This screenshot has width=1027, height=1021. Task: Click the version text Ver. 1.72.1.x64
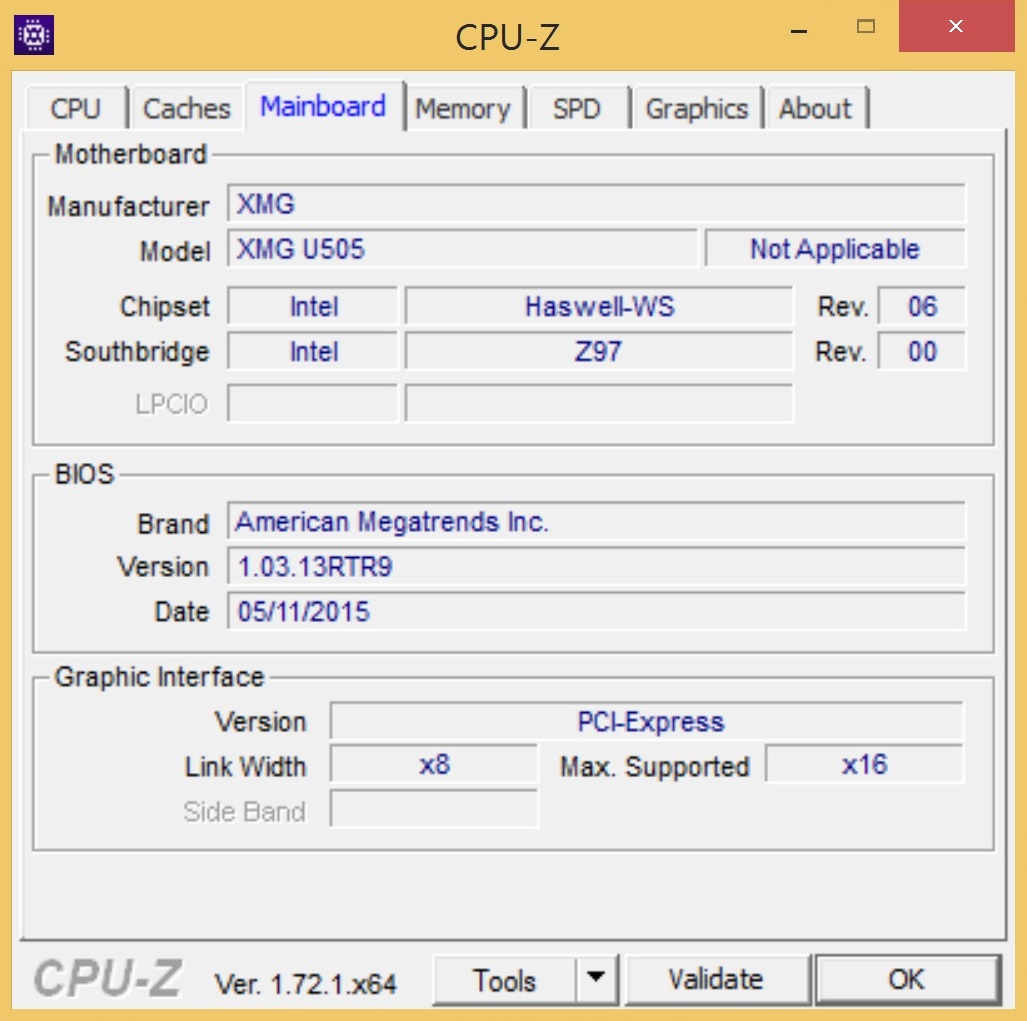click(x=305, y=983)
